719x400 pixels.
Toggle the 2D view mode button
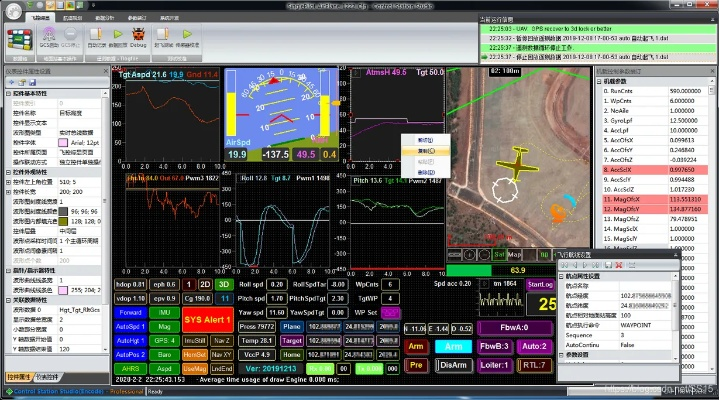coord(205,284)
